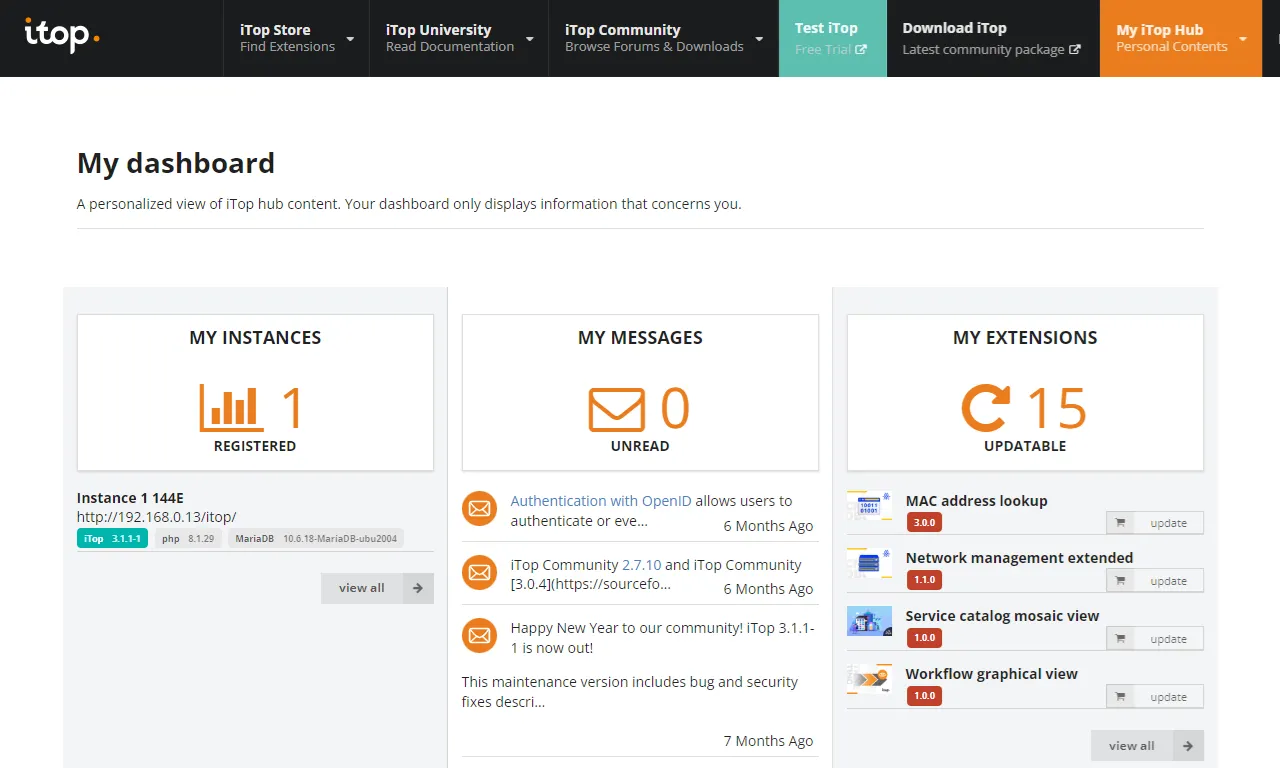Viewport: 1280px width, 768px height.
Task: Click the Network management extended thumbnail
Action: pyautogui.click(x=869, y=563)
